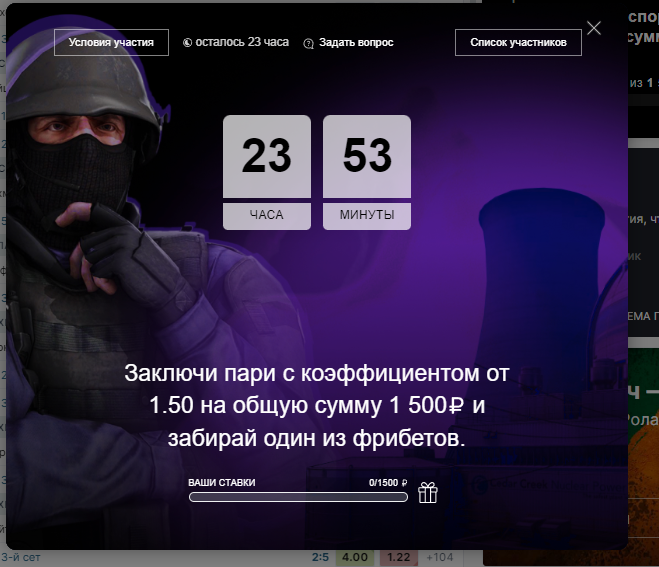Open the +104 more markets link
The image size is (659, 567).
point(440,557)
